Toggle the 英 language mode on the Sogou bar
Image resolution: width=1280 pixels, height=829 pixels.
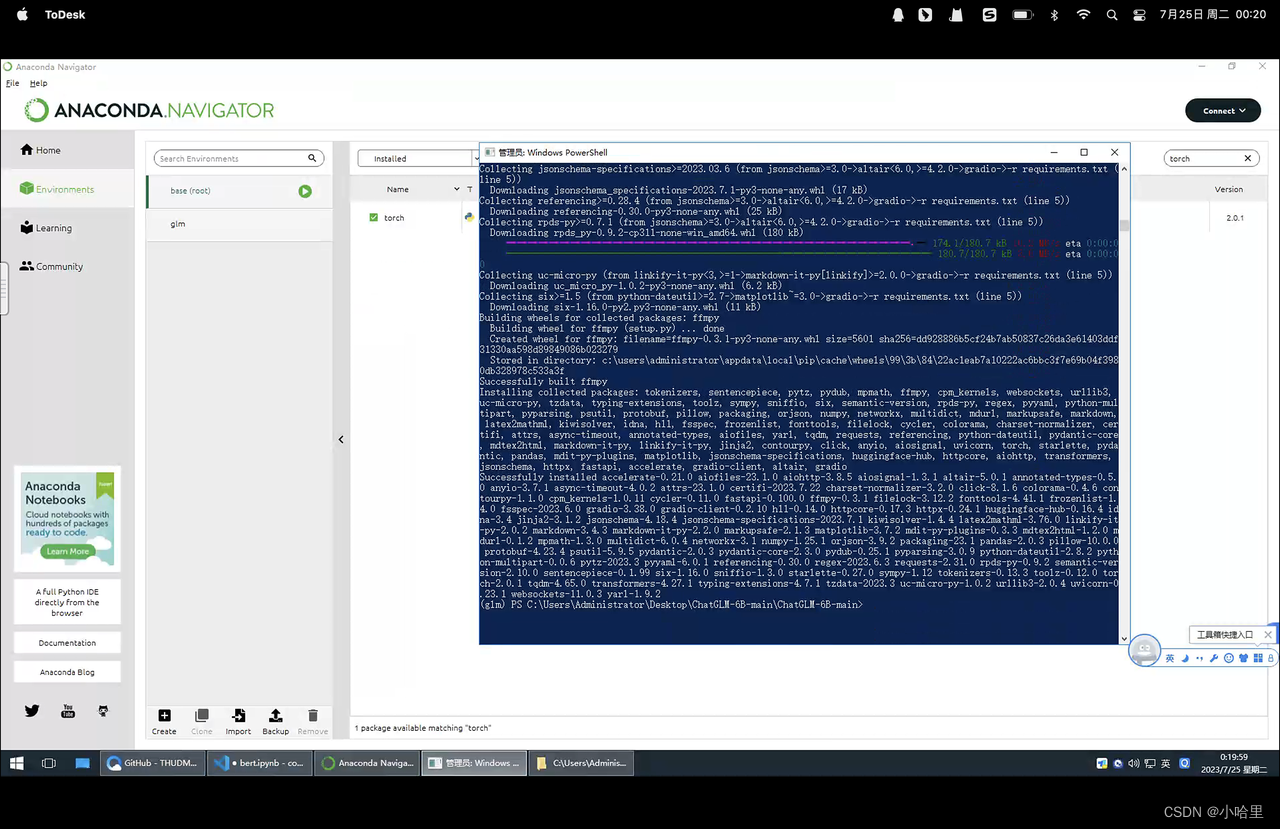point(1170,658)
